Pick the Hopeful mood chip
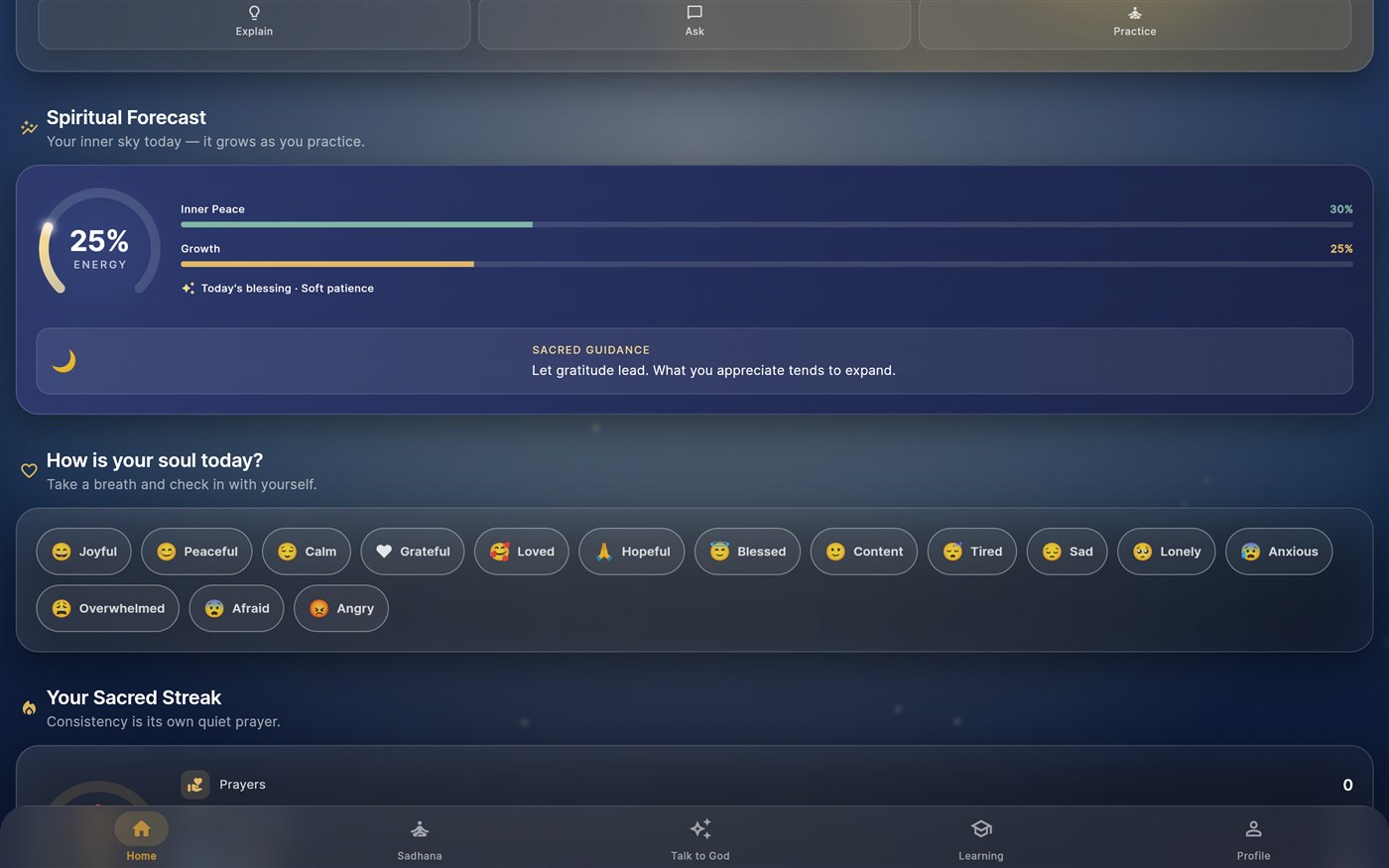1389x868 pixels. (x=632, y=552)
